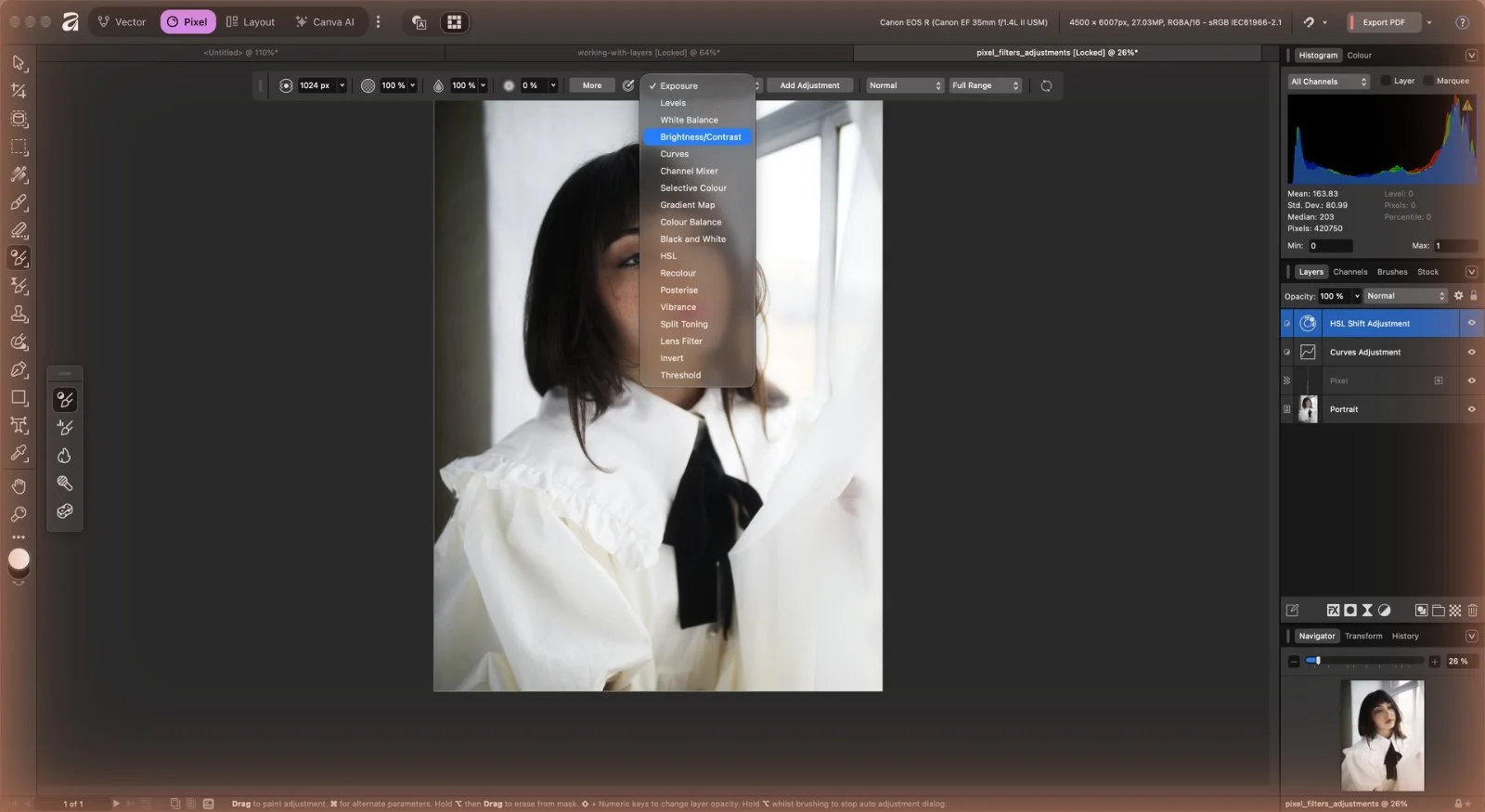Switch to the Vector persona
The image size is (1485, 812).
point(122,22)
